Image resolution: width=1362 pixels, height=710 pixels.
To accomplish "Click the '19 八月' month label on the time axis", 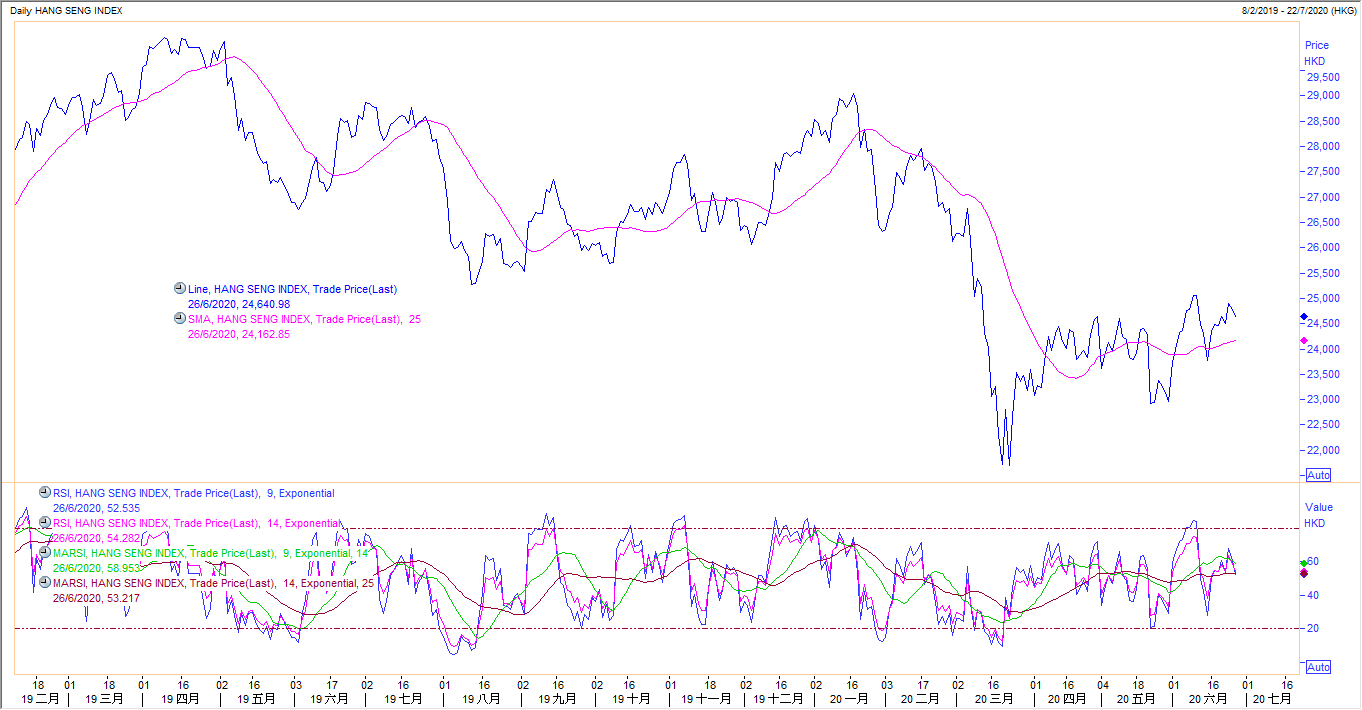I will [481, 699].
